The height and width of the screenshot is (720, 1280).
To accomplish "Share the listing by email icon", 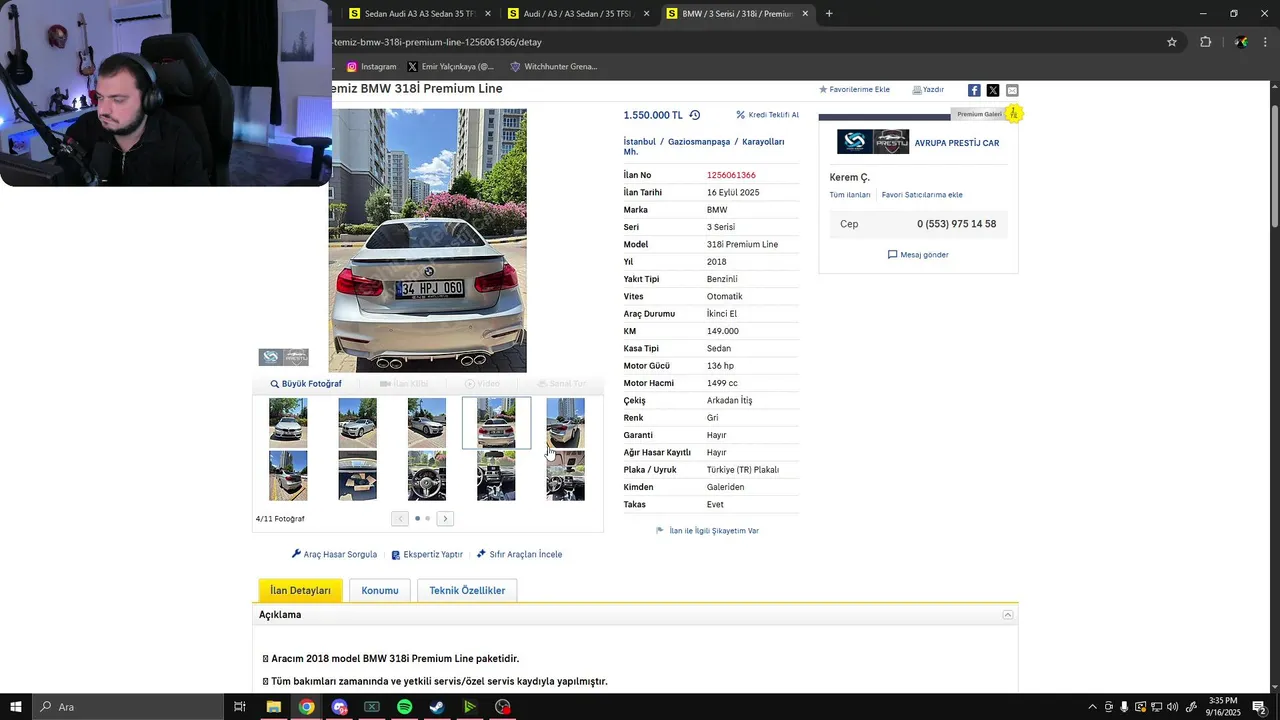I will point(1012,90).
